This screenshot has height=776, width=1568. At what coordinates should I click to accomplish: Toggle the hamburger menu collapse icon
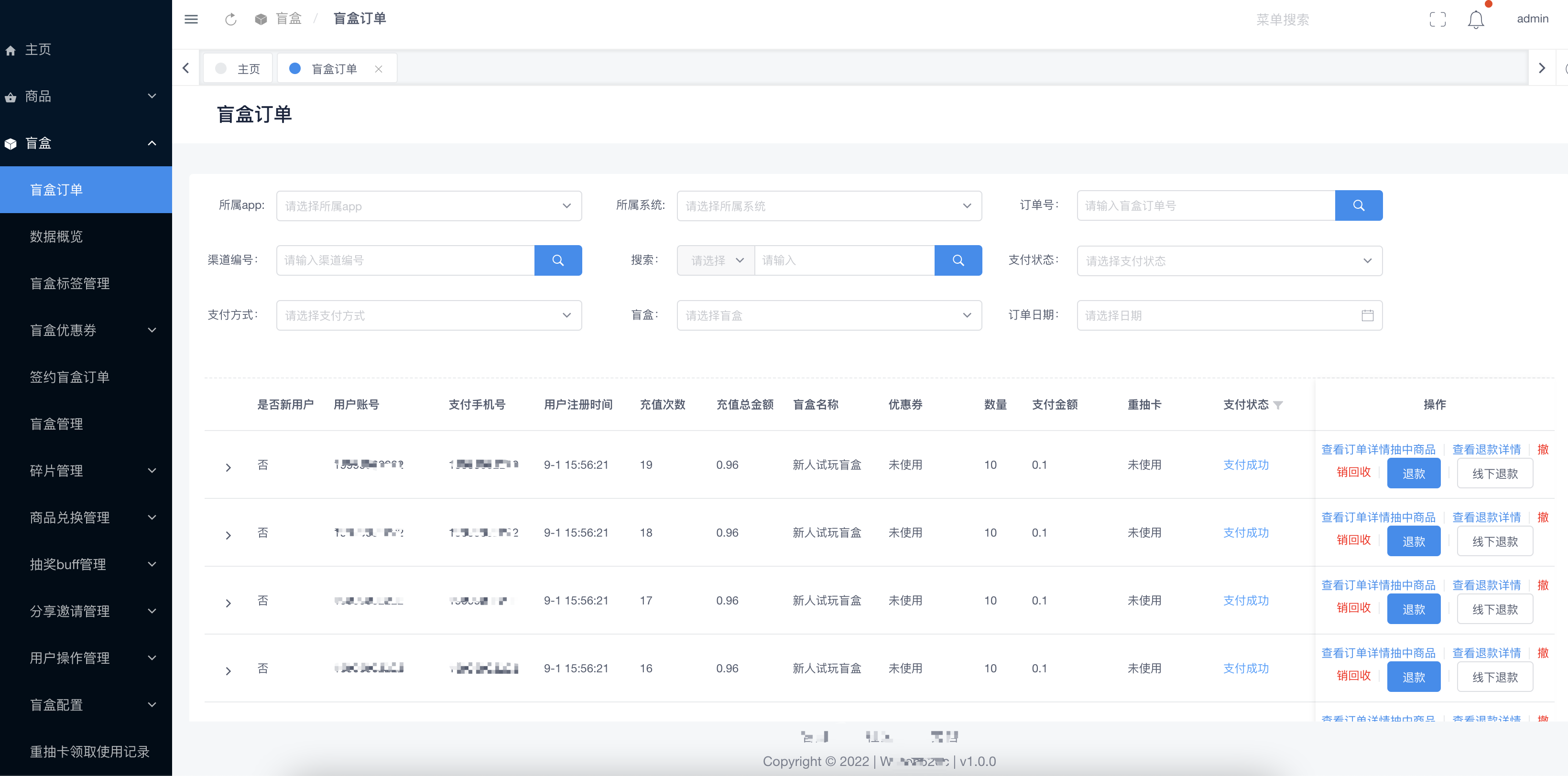[x=191, y=19]
